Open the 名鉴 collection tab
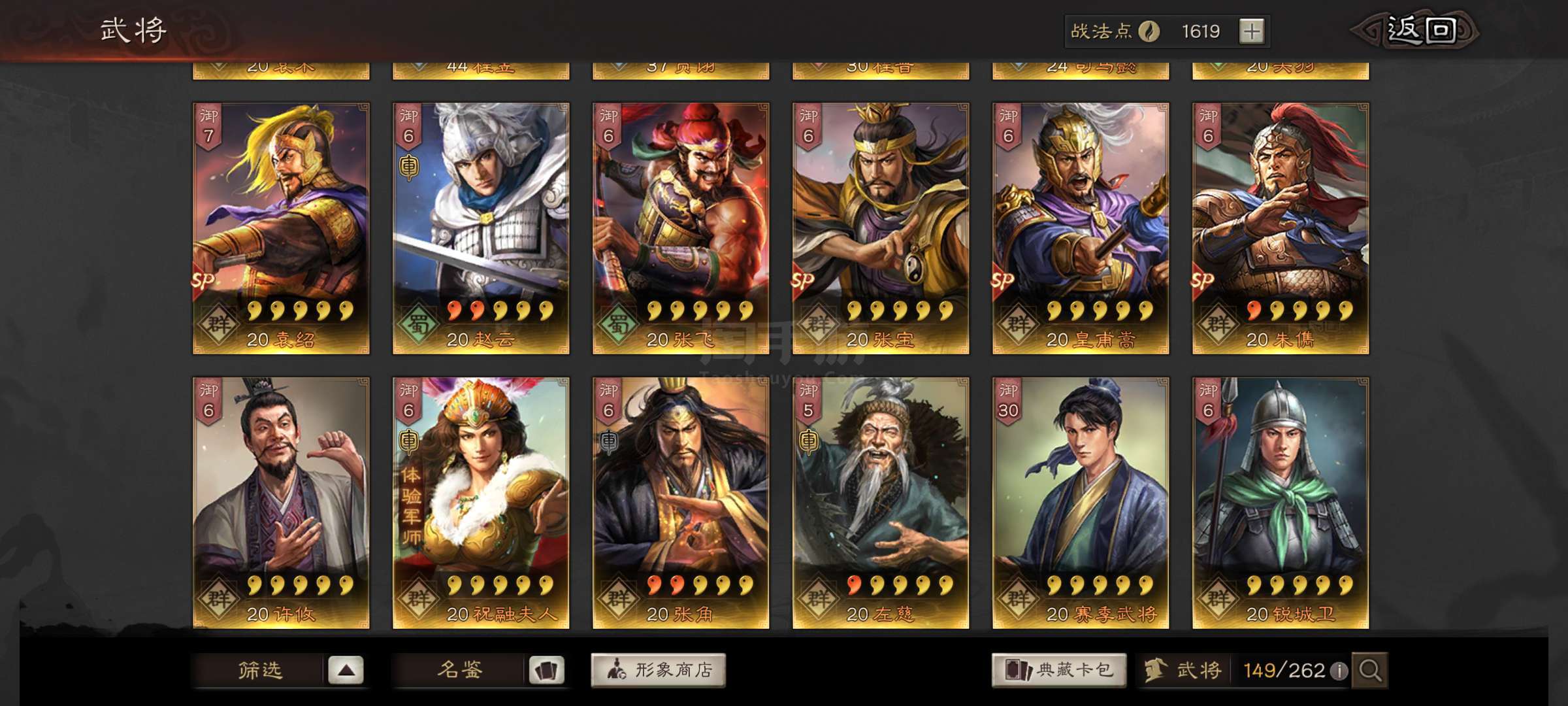 tap(459, 671)
